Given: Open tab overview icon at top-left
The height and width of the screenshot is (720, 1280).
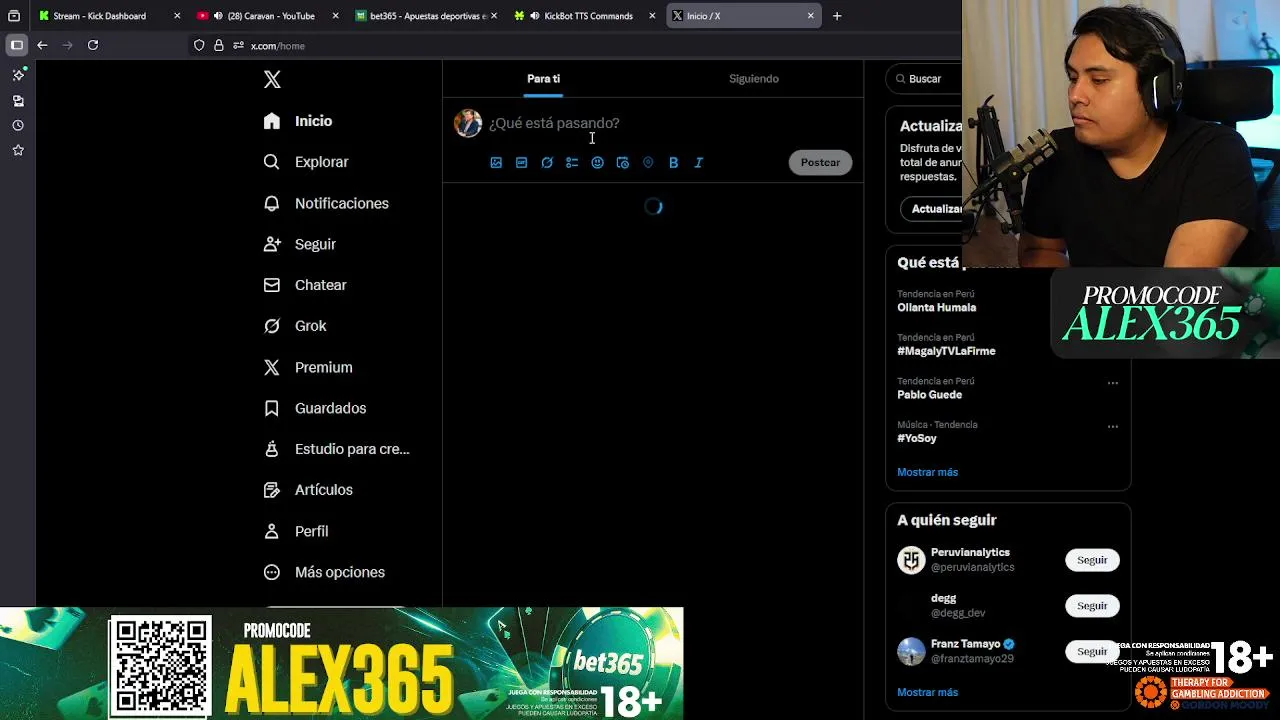Looking at the screenshot, I should click(14, 16).
